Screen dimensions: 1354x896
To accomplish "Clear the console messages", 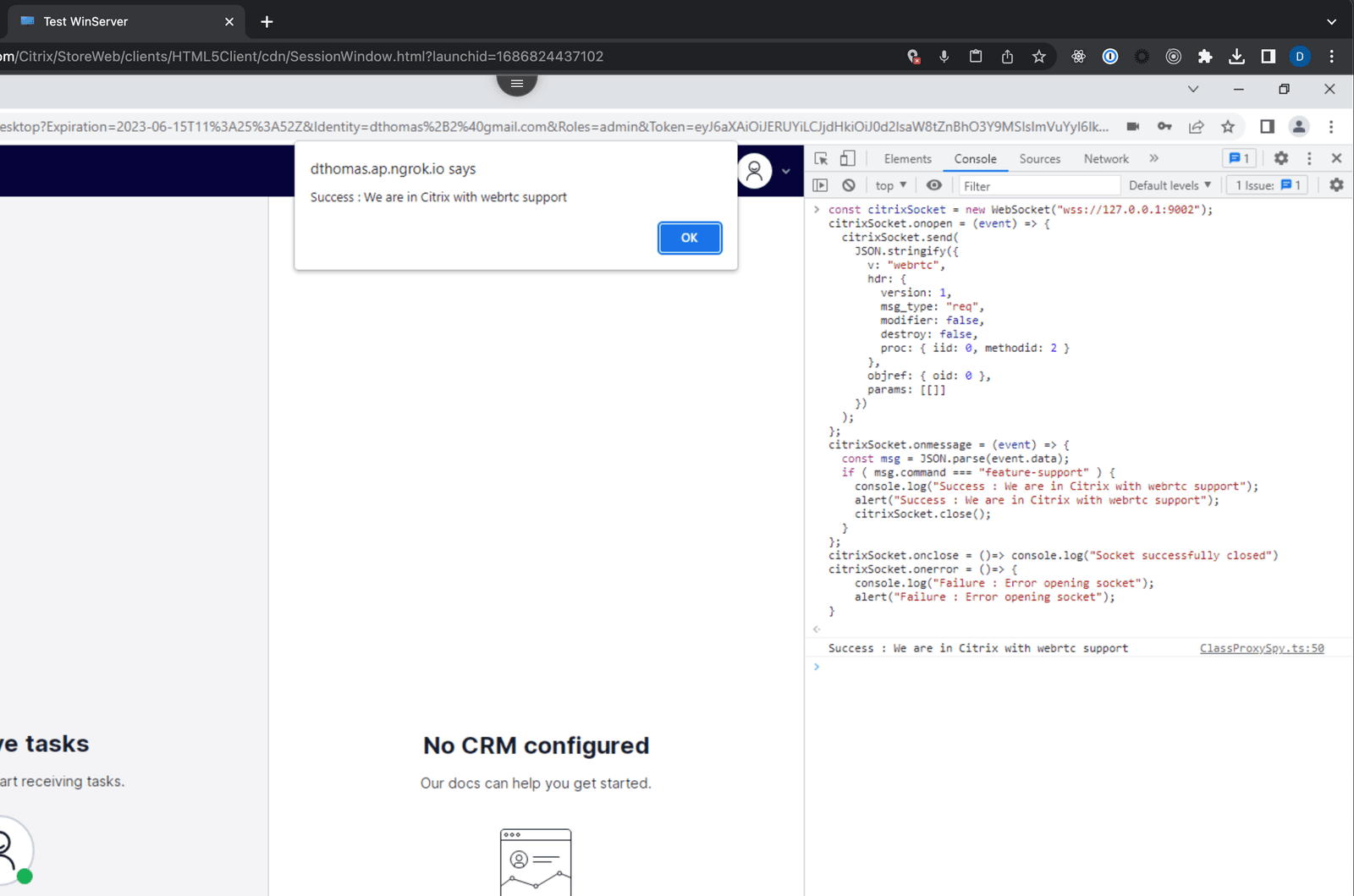I will (848, 184).
